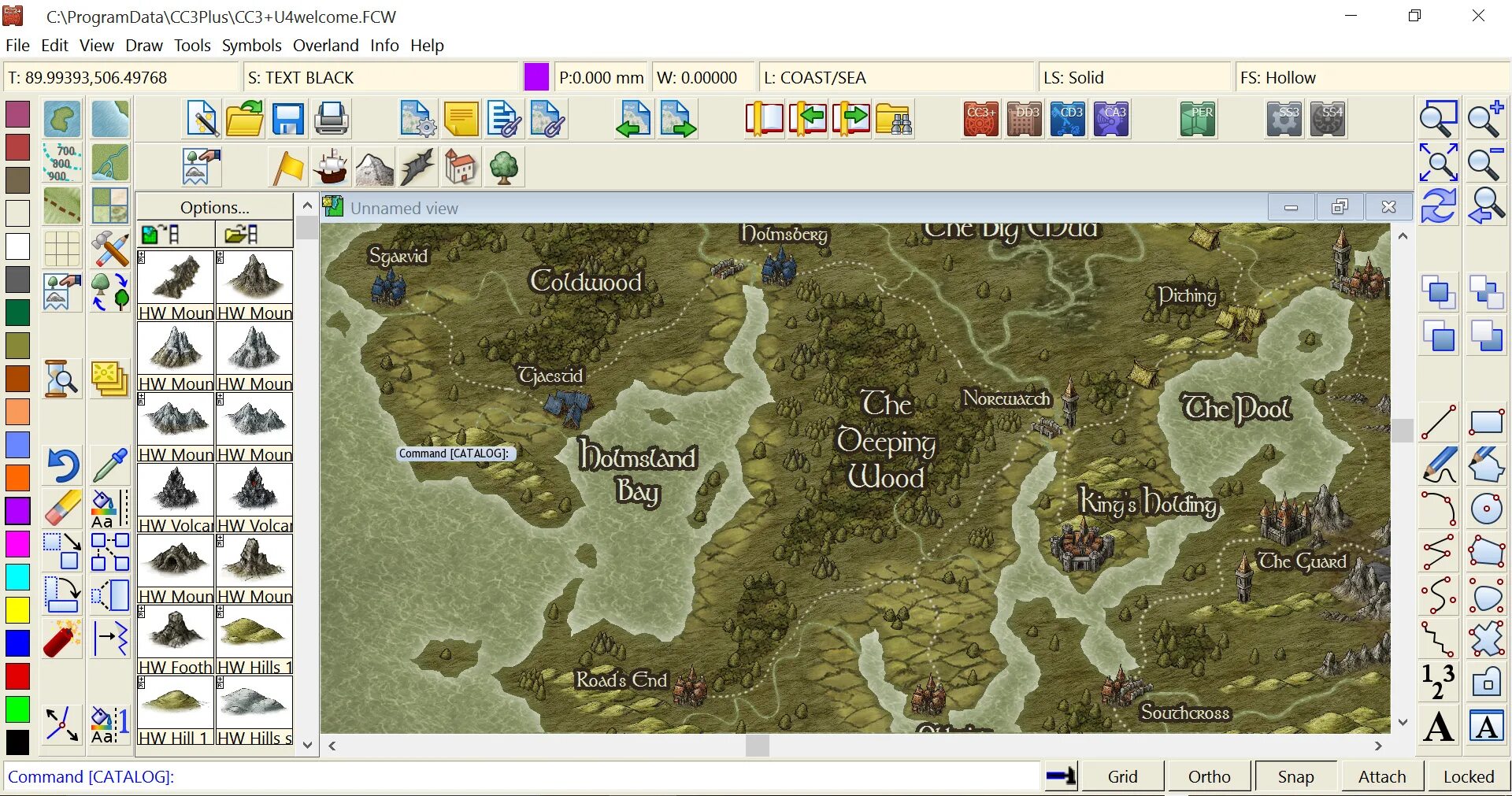Screen dimensions: 1512x796
Task: Expand the top-left HW Mountain symbol group
Action: [141, 257]
